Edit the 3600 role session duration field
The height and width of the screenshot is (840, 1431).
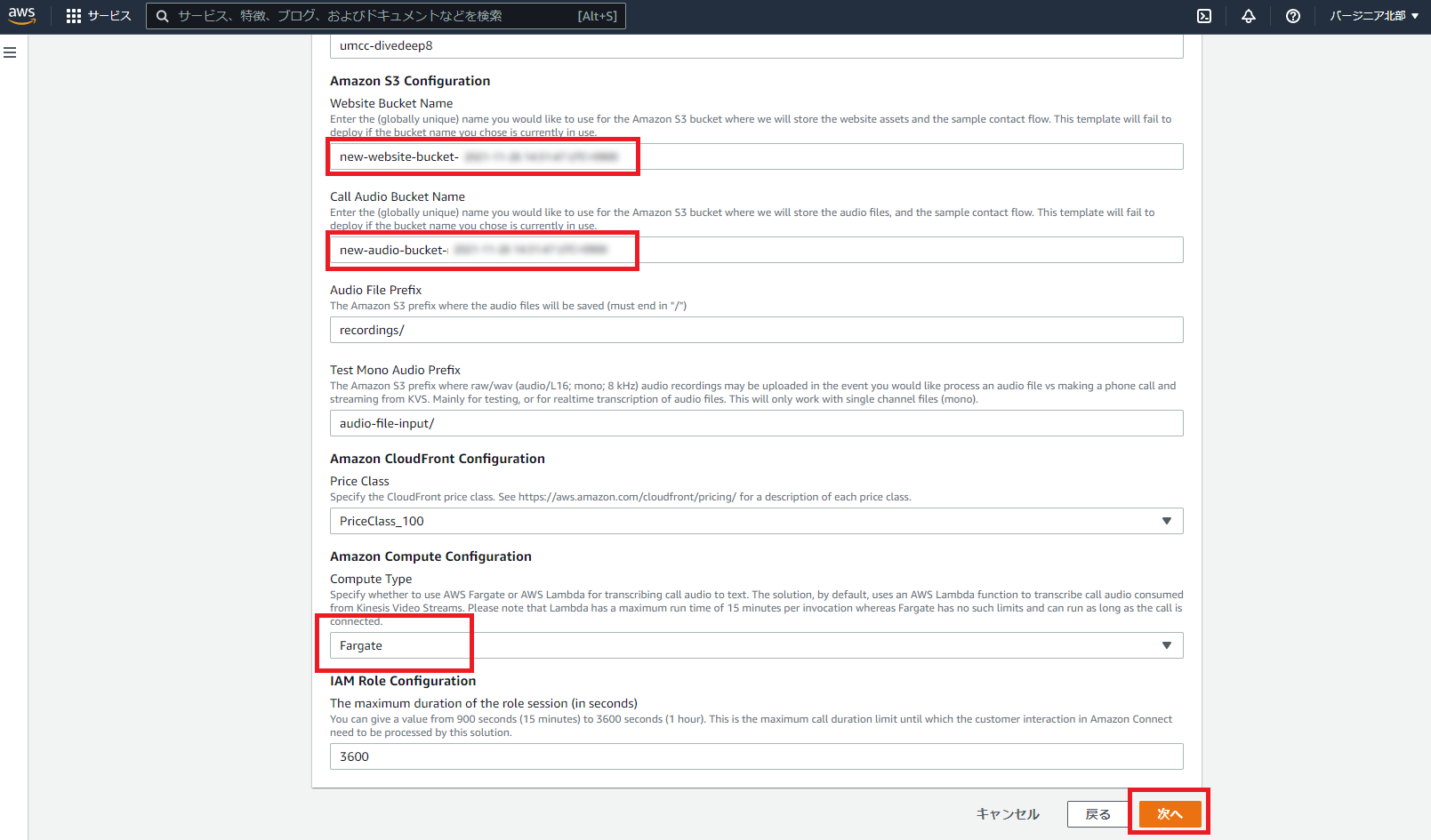pos(756,756)
